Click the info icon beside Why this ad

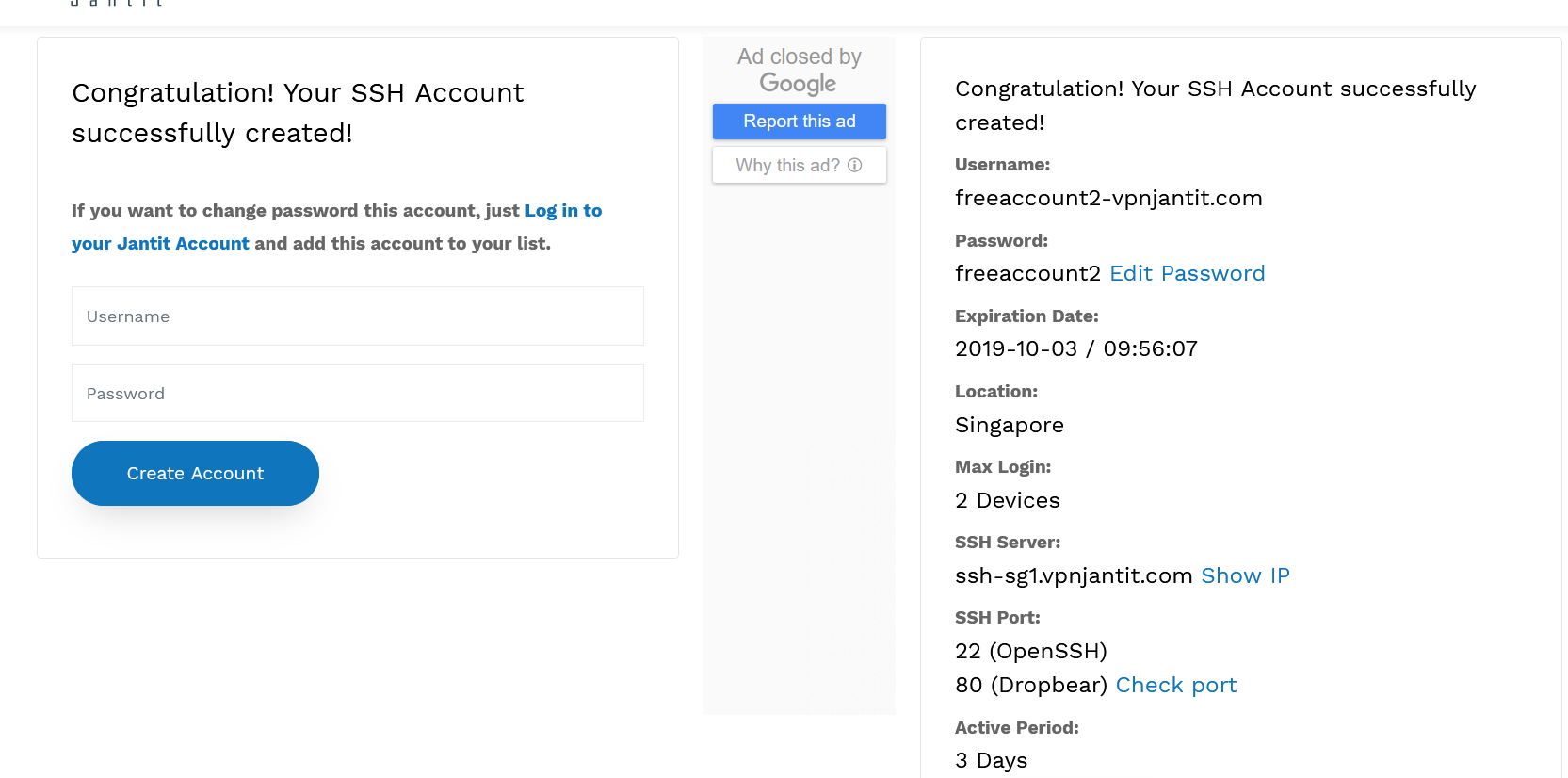(x=854, y=165)
